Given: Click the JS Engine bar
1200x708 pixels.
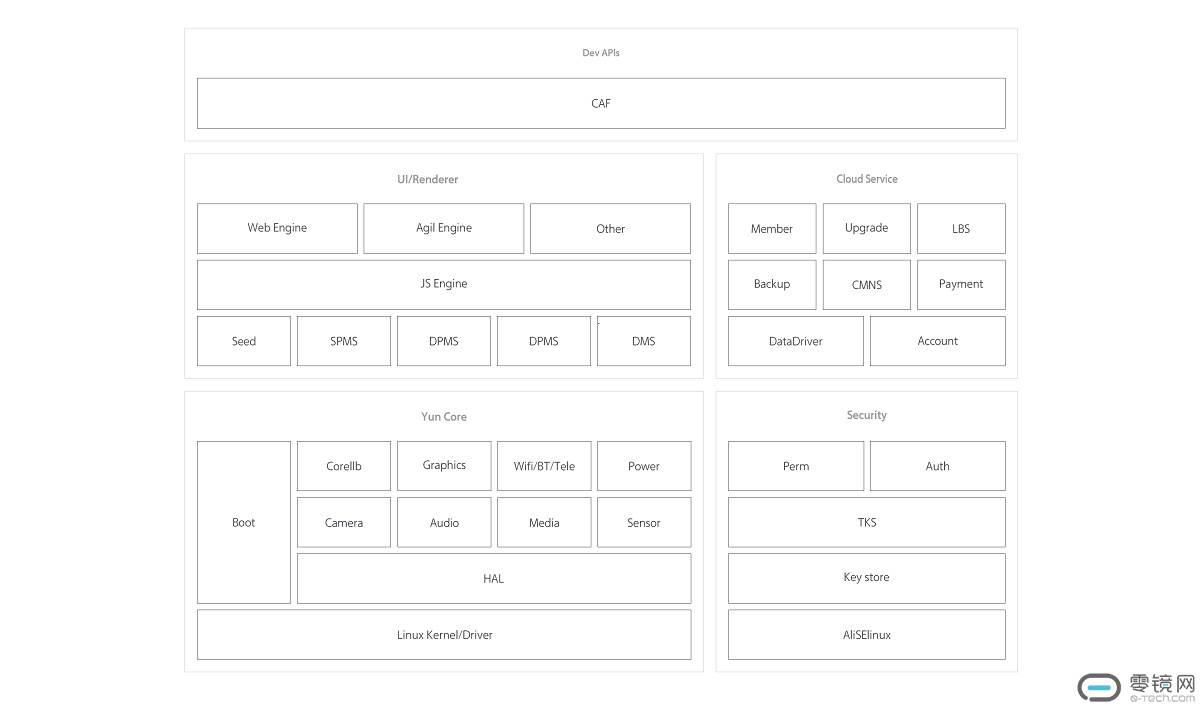Looking at the screenshot, I should click(444, 284).
